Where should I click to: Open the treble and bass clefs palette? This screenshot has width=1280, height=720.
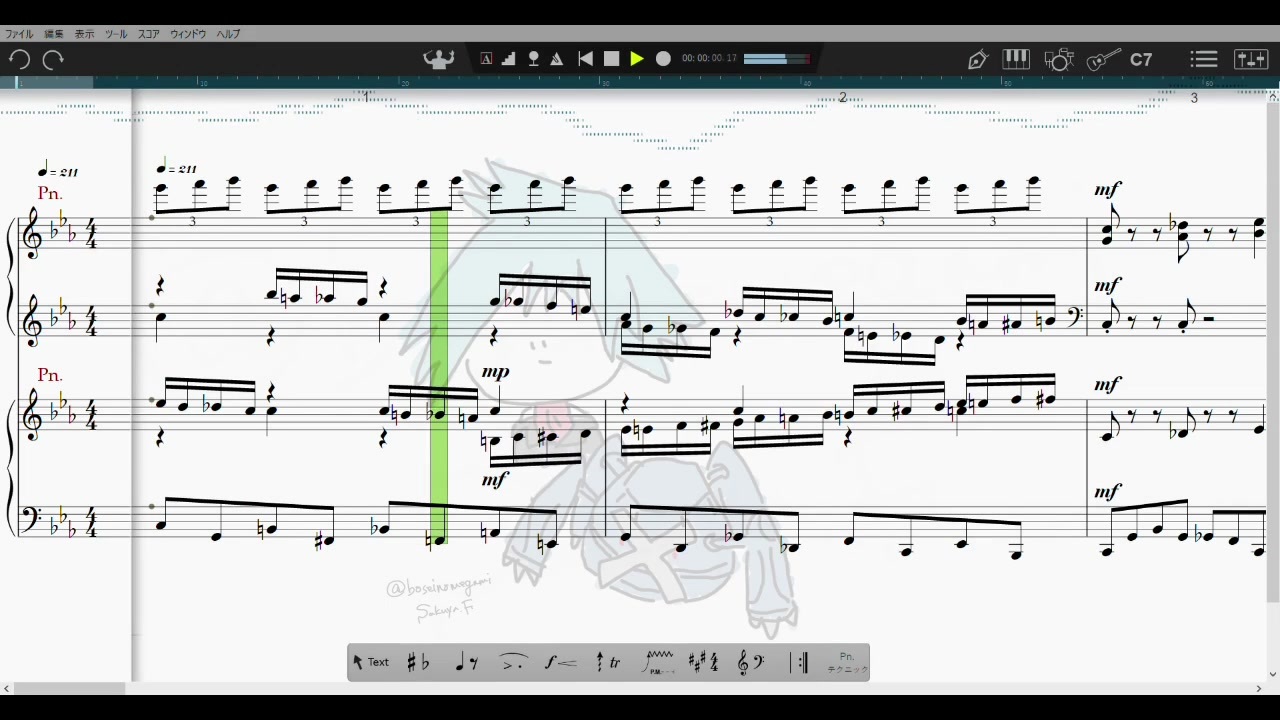[x=751, y=662]
